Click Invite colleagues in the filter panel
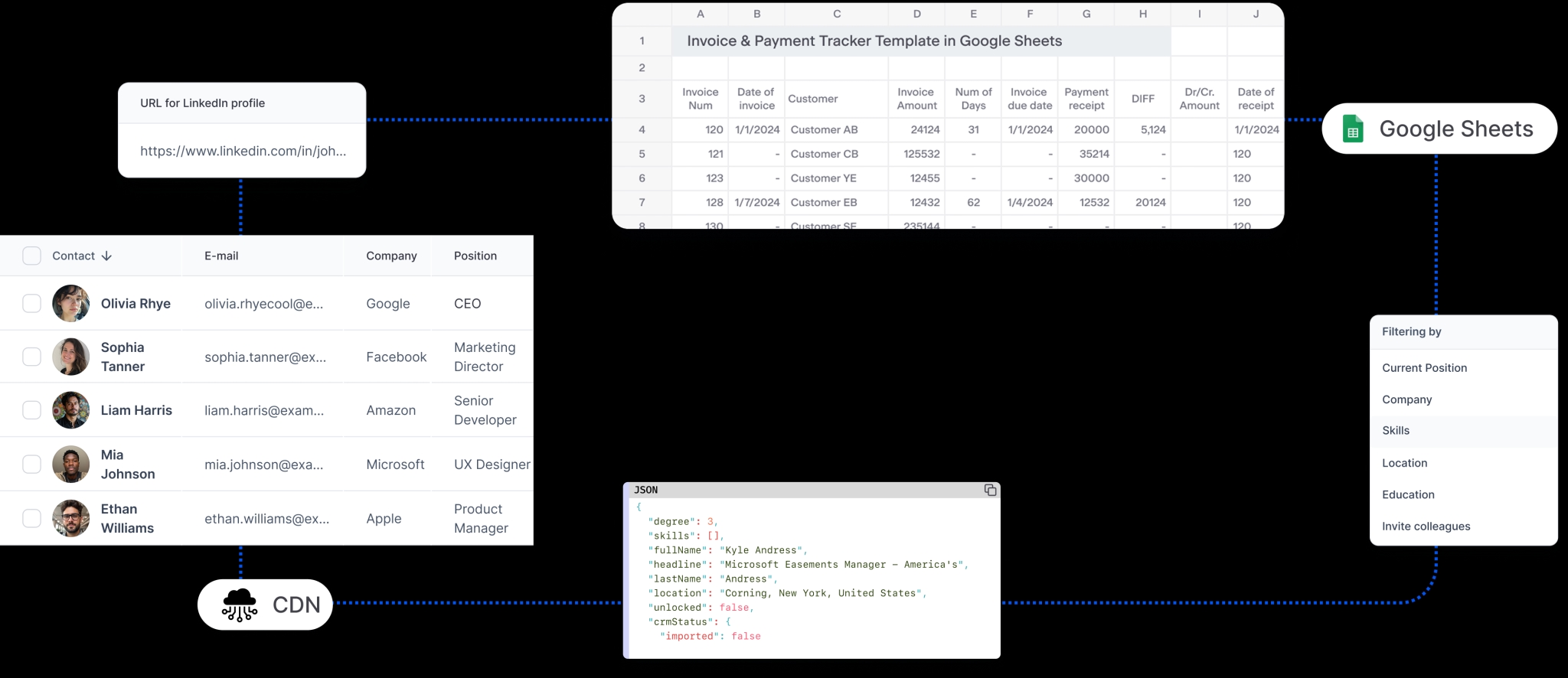The height and width of the screenshot is (678, 1568). tap(1426, 526)
